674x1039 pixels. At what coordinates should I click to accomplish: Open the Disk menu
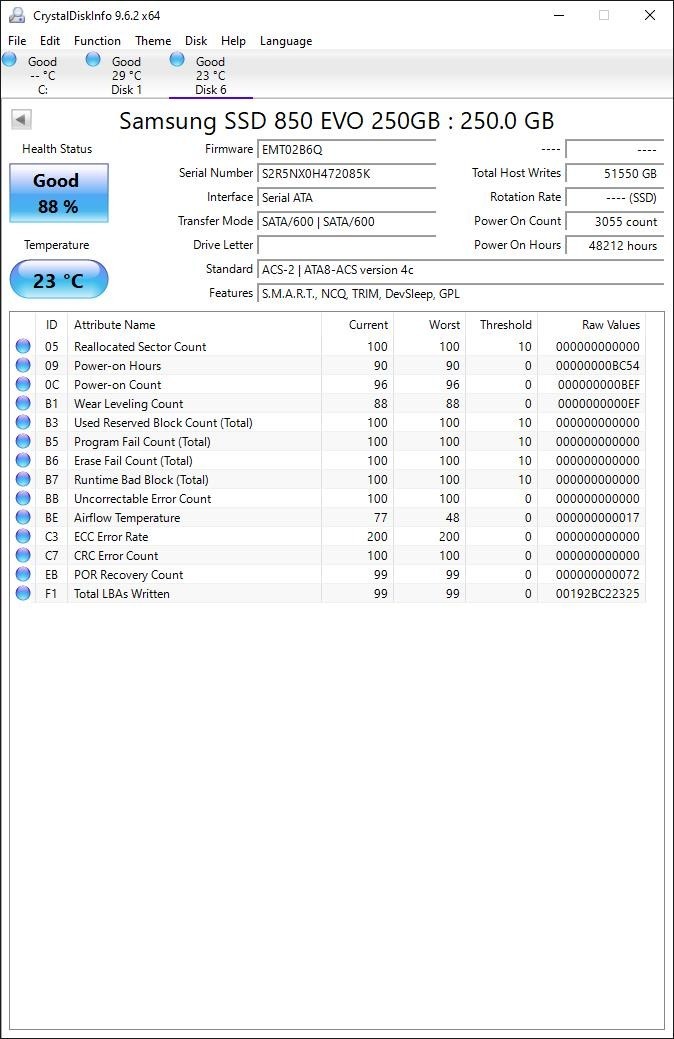(x=196, y=40)
